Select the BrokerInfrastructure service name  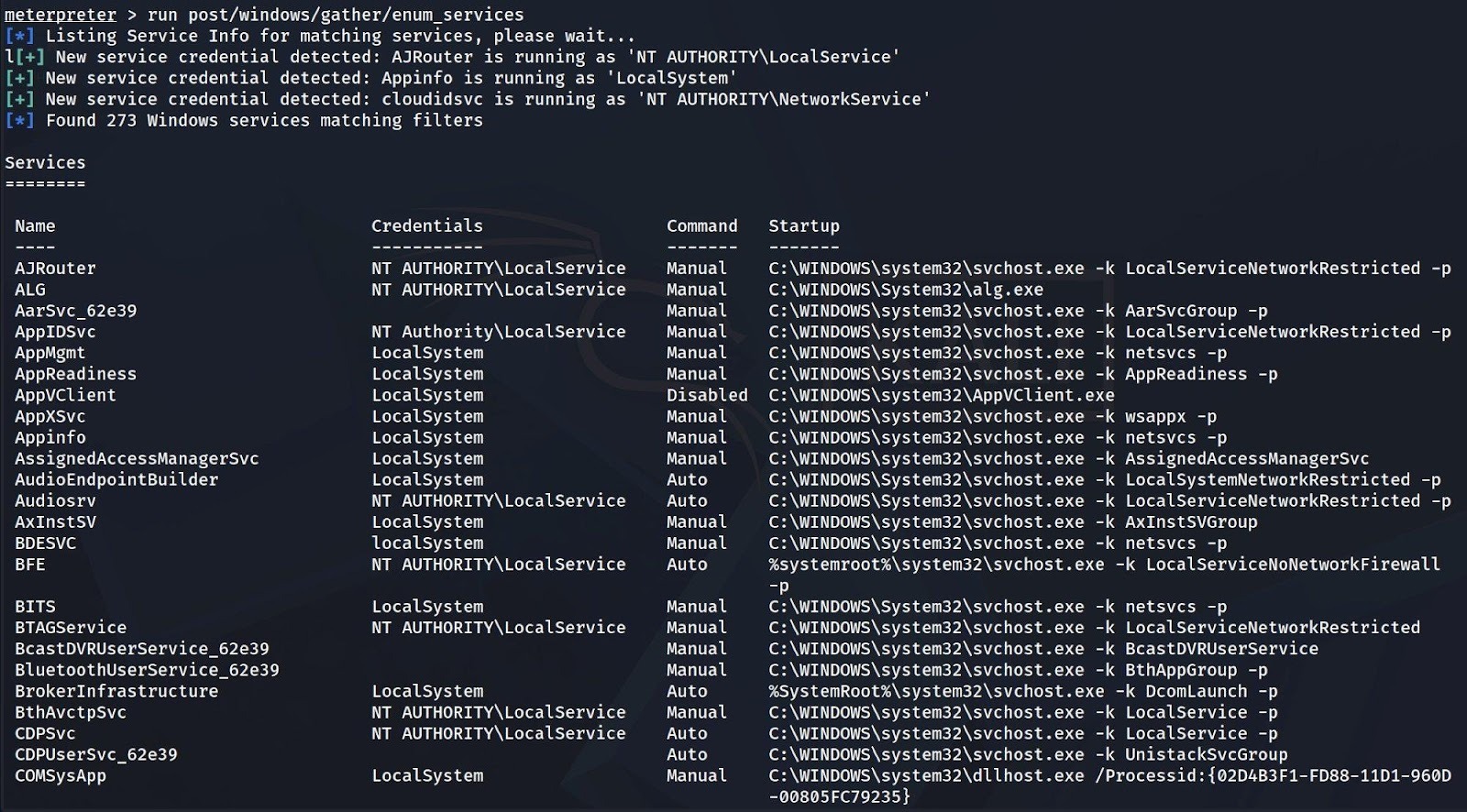tap(116, 691)
